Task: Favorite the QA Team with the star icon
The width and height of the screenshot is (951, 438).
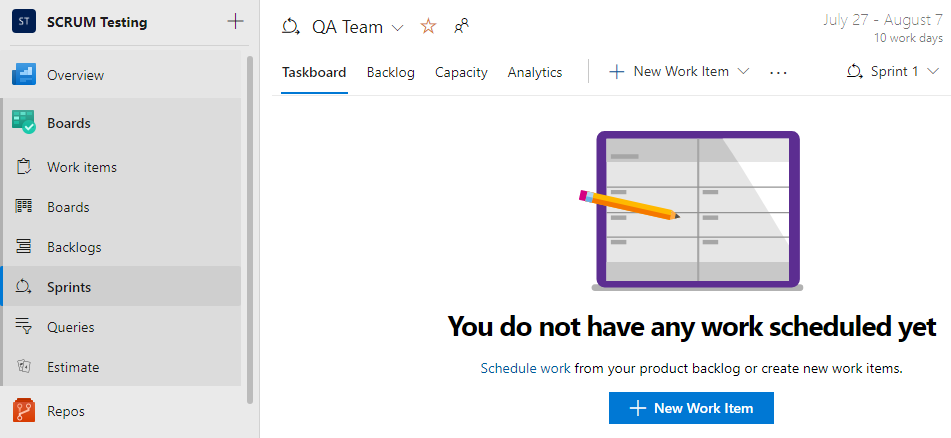Action: pyautogui.click(x=428, y=26)
